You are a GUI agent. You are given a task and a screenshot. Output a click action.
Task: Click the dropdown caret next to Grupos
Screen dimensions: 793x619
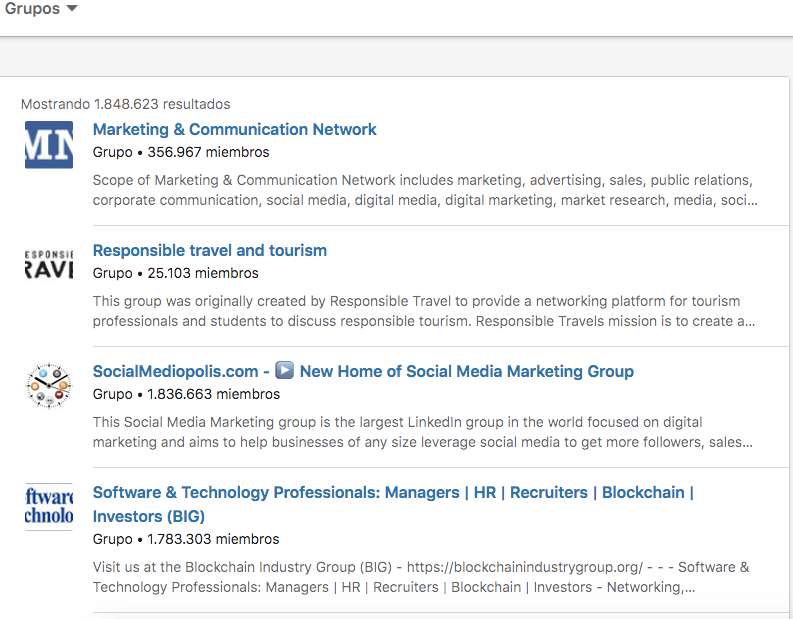[72, 9]
